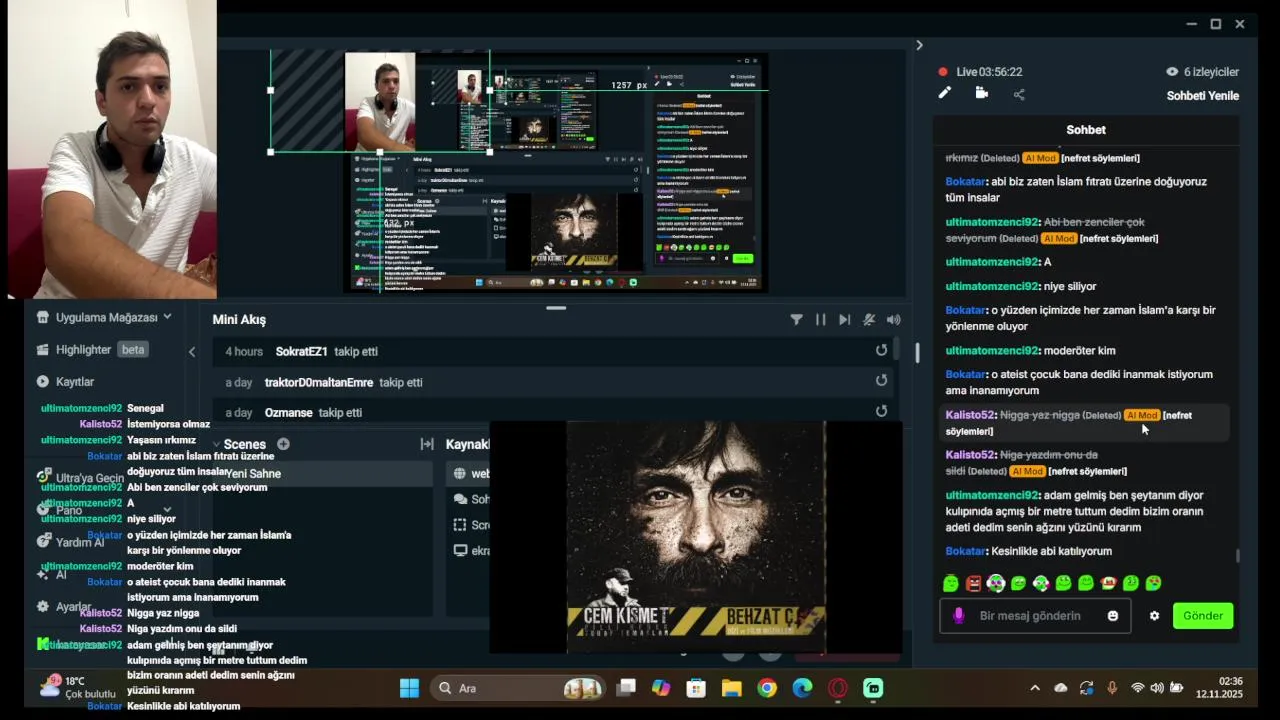Click the share icon under Live timer
This screenshot has width=1280, height=720.
tap(1019, 94)
